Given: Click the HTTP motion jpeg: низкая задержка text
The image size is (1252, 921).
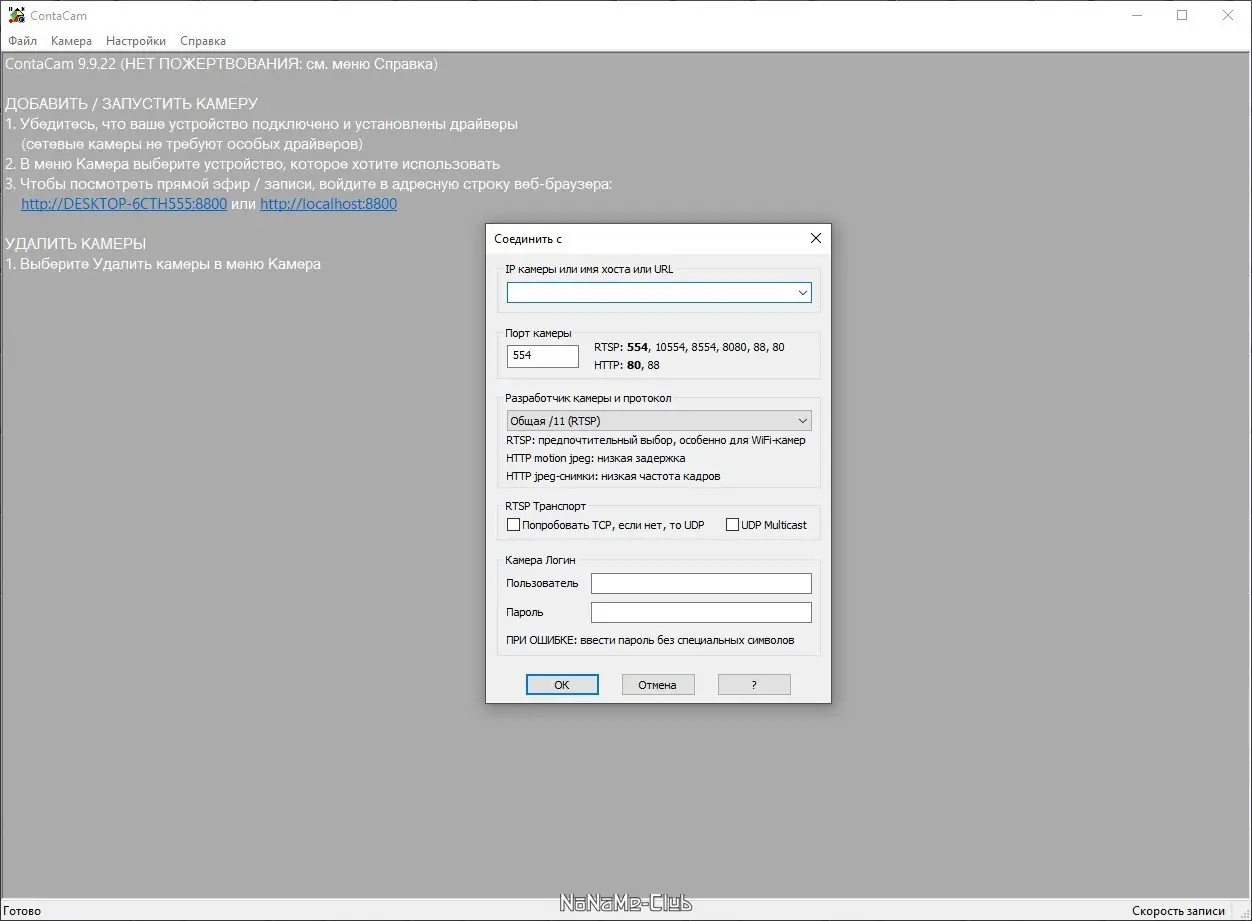Looking at the screenshot, I should 596,458.
